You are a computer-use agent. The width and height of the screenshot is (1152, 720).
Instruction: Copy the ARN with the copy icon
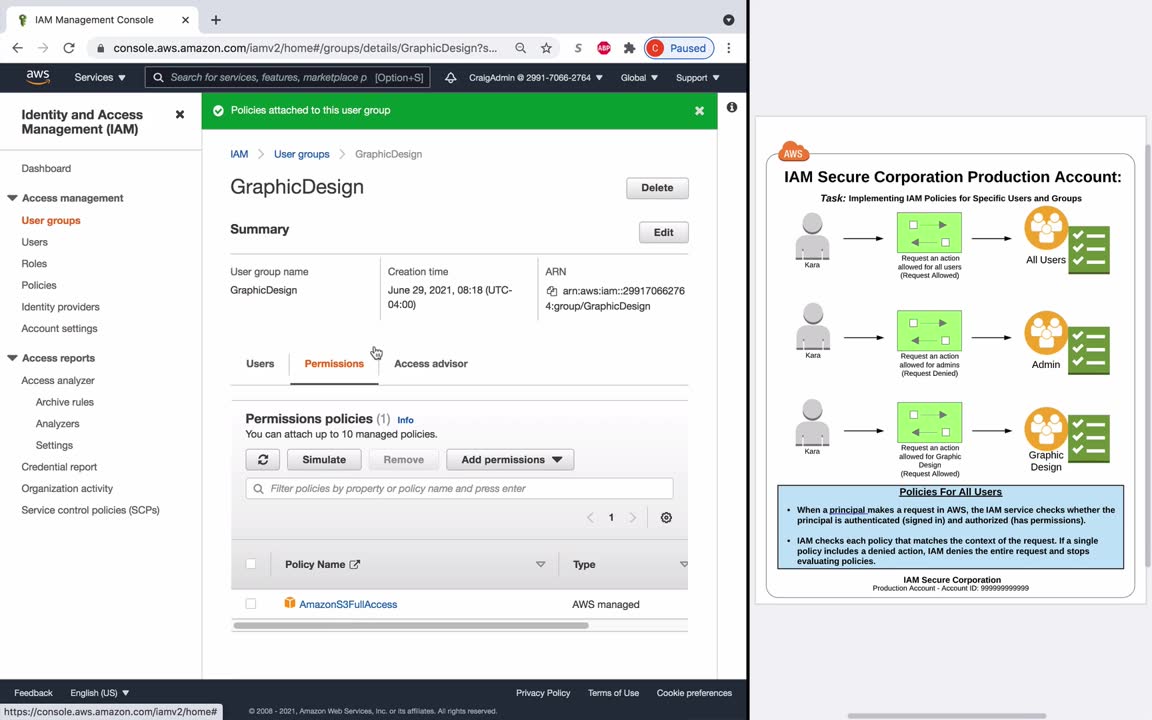[552, 291]
